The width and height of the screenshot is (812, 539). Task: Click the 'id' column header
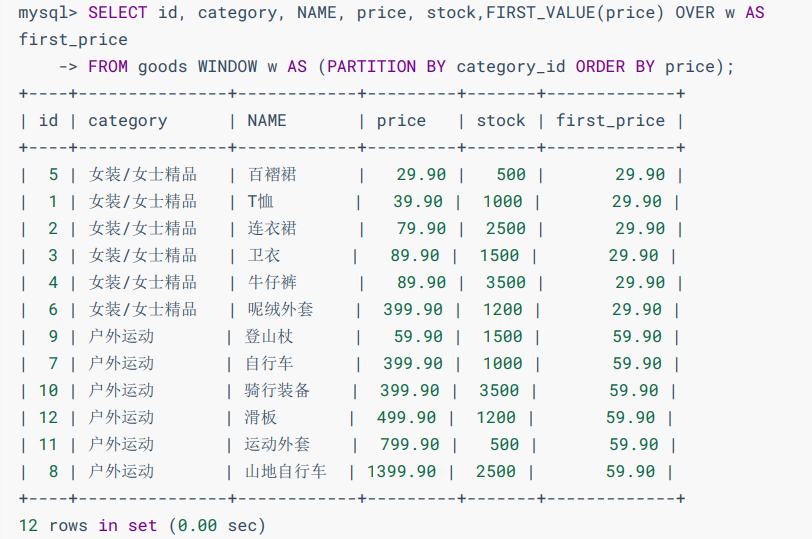[49, 121]
